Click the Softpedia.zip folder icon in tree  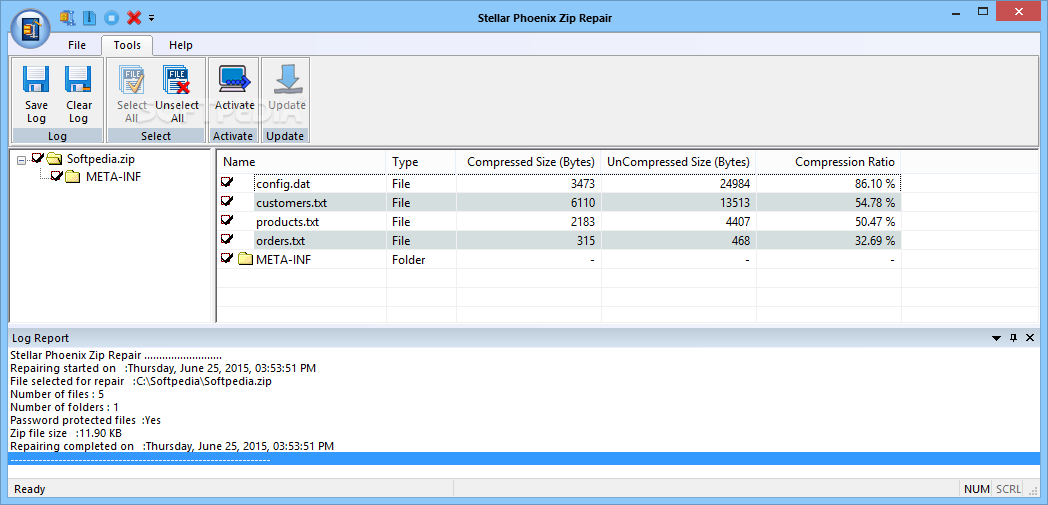point(54,159)
